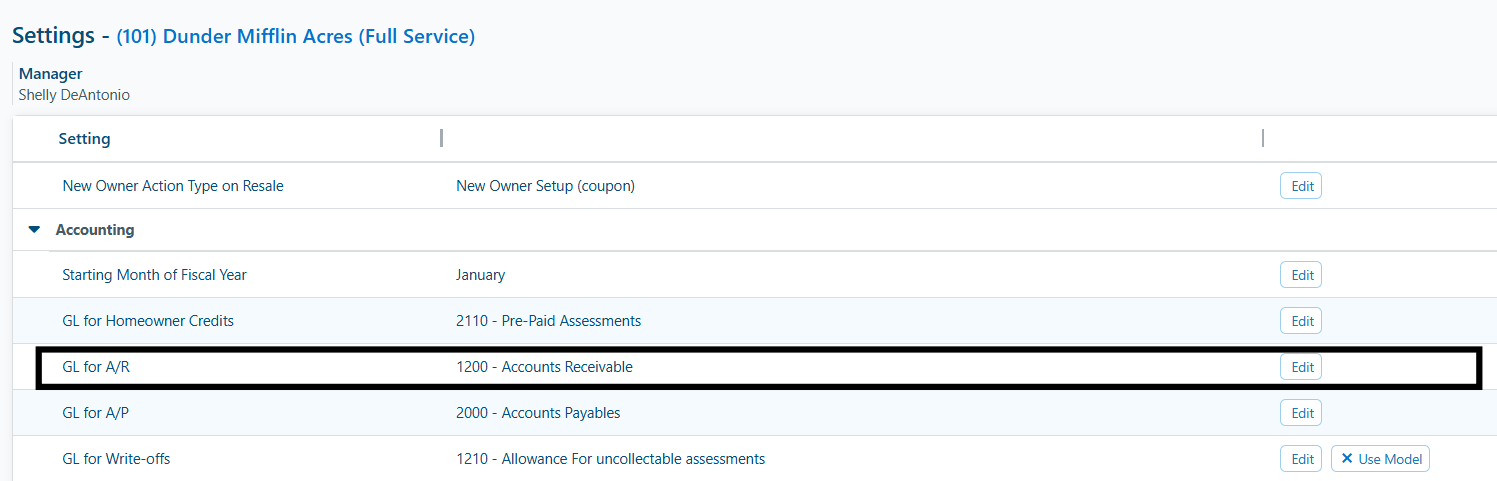Click the New Owner Setup (coupon) value
The image size is (1497, 481).
(545, 186)
